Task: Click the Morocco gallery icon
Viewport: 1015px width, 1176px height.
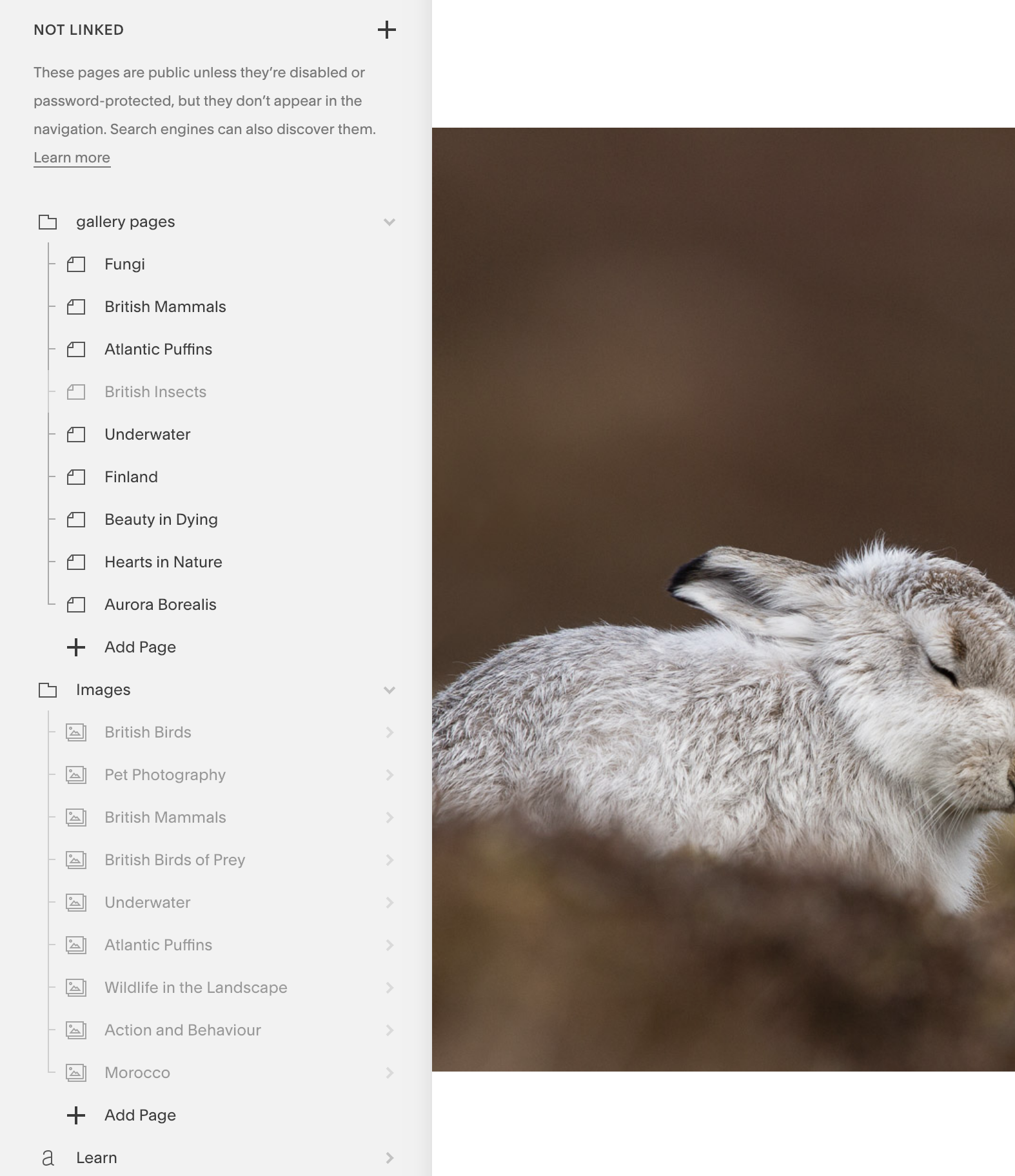Action: click(76, 1073)
